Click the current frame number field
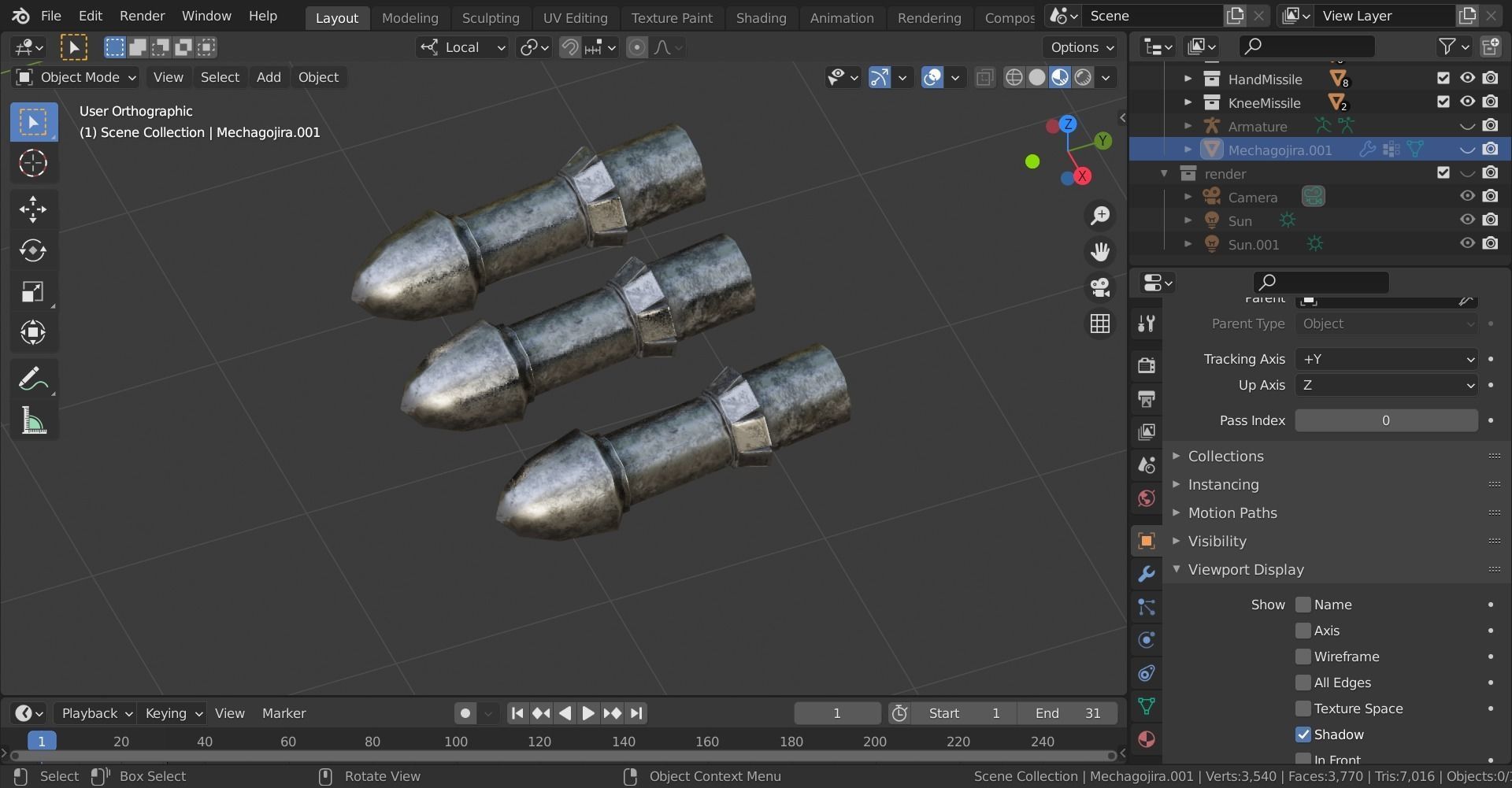This screenshot has width=1512, height=788. click(x=837, y=713)
